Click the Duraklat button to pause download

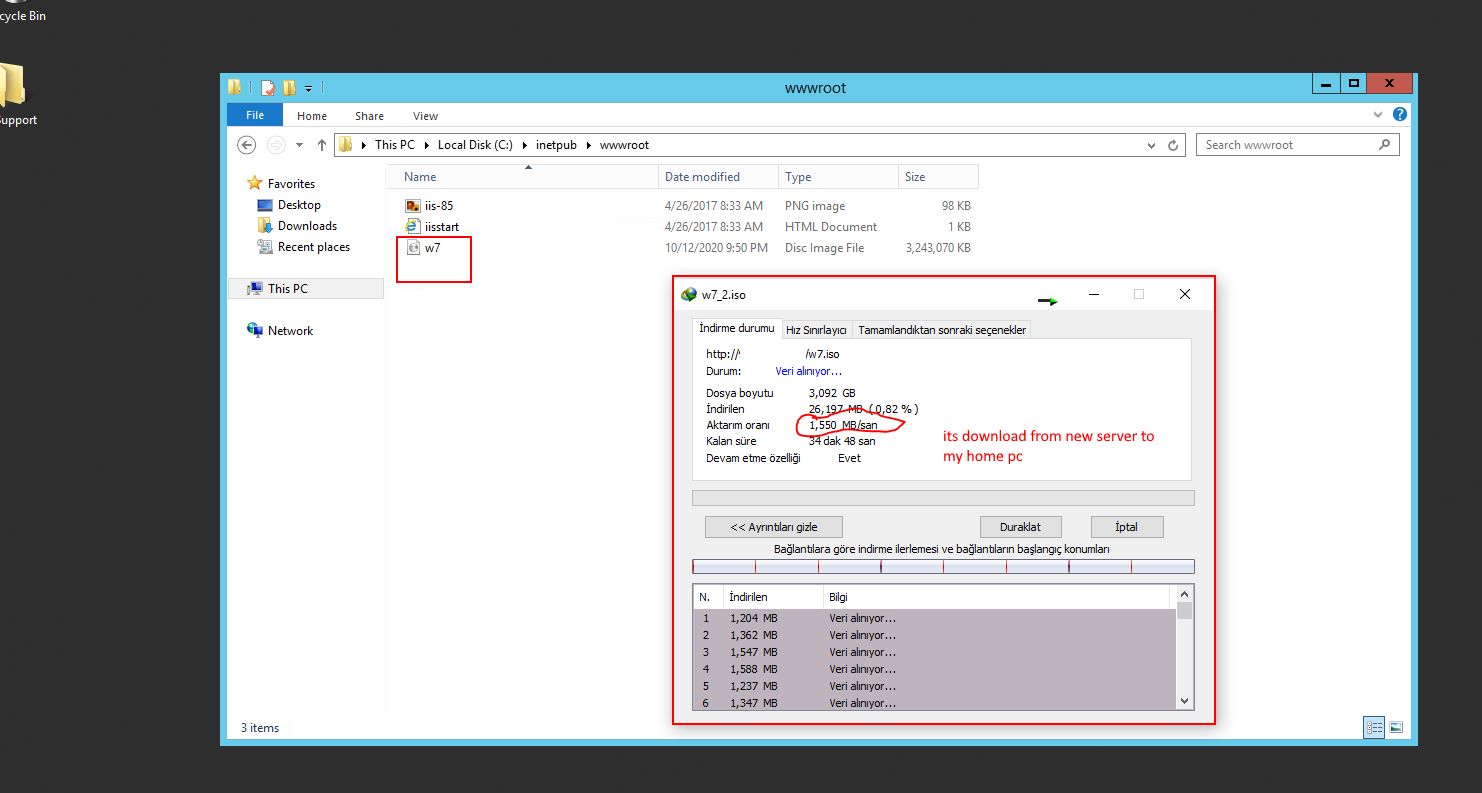click(x=1020, y=527)
